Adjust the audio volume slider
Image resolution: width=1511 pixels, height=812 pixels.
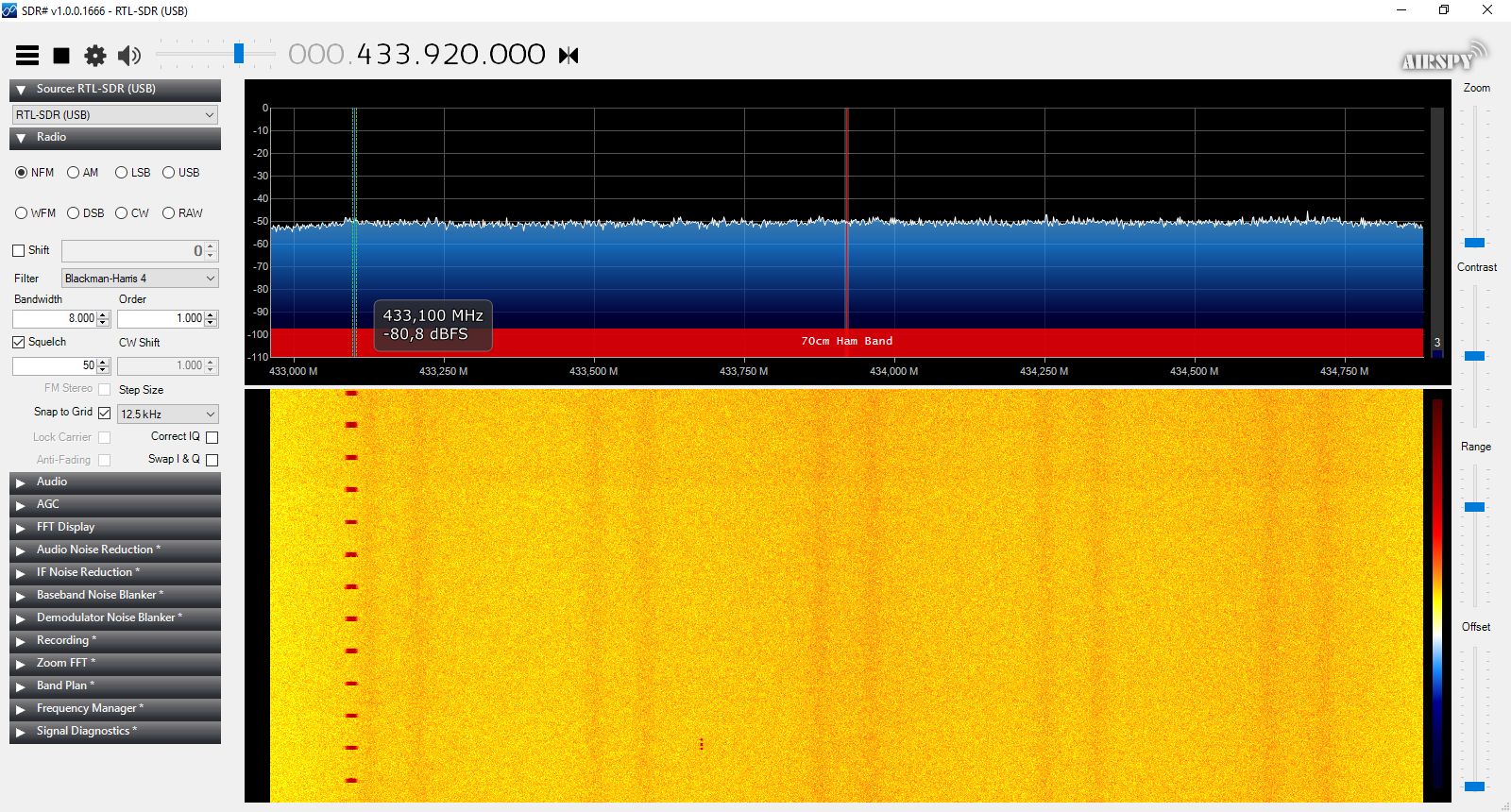239,54
